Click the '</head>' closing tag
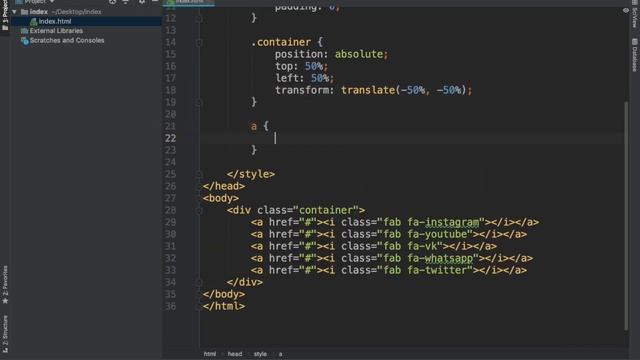 coord(224,187)
